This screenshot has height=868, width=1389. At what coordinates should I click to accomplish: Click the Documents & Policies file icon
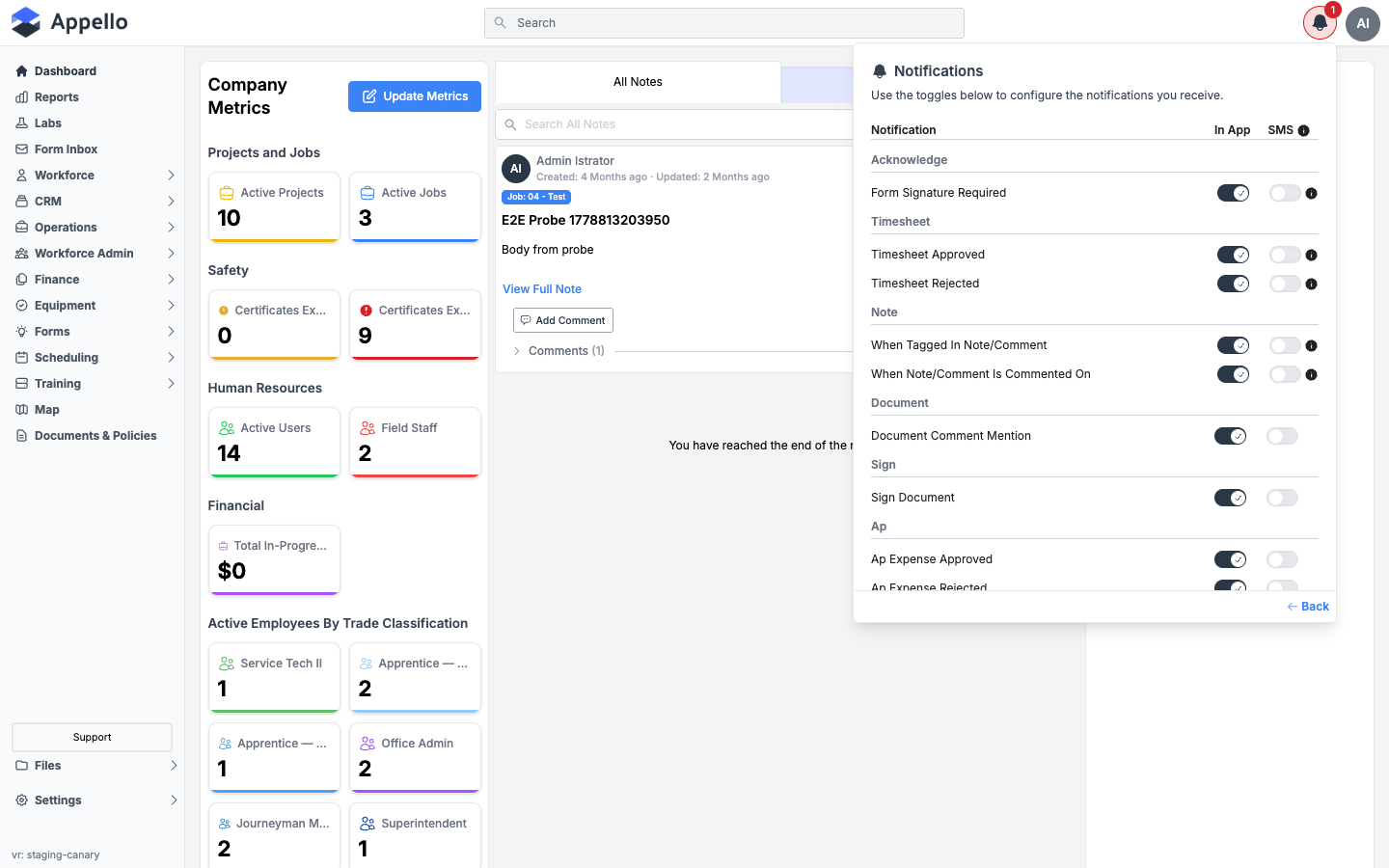21,436
